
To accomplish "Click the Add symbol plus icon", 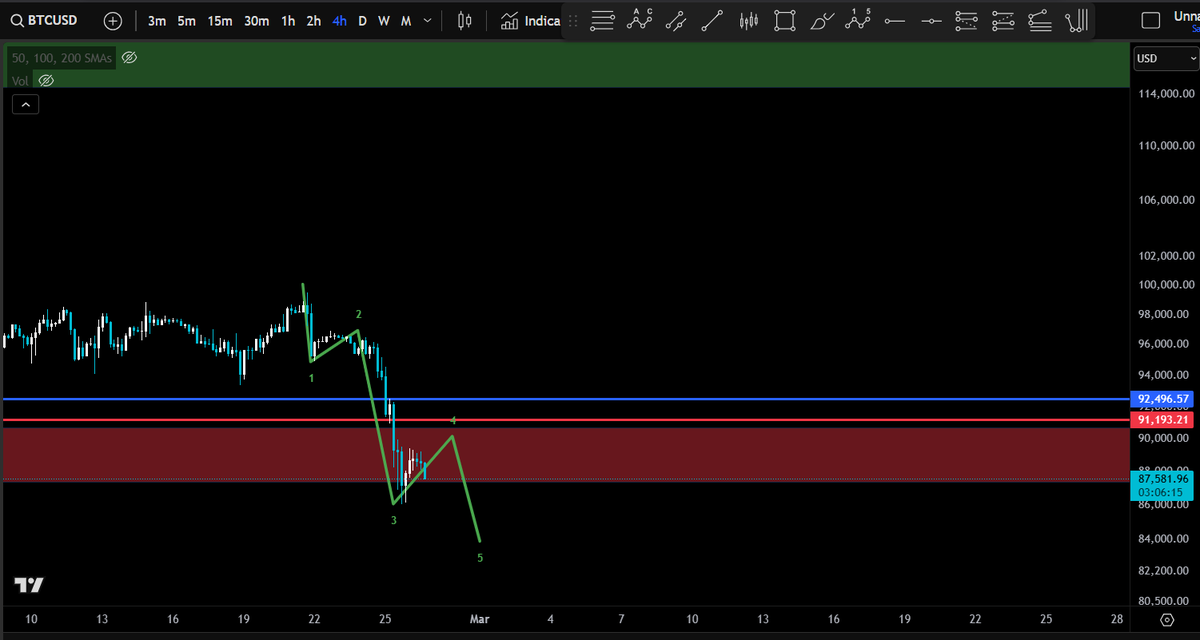I will click(x=112, y=20).
